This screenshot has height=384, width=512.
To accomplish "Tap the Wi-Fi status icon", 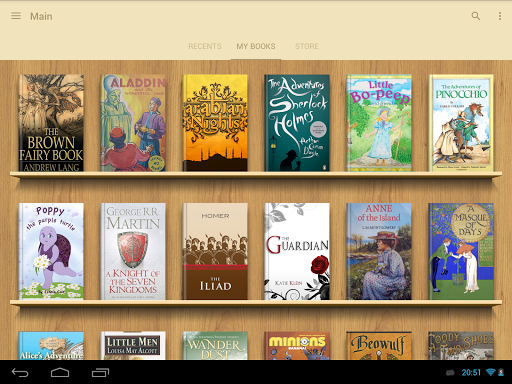I will coord(490,372).
